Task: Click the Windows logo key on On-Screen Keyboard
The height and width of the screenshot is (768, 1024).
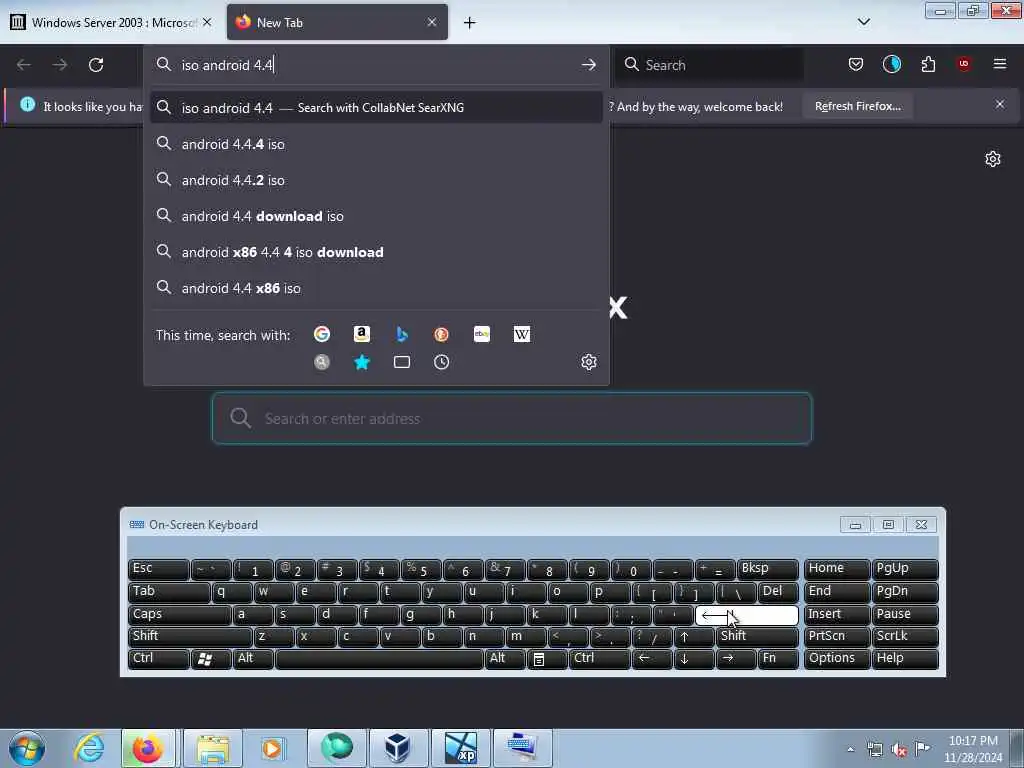Action: tap(211, 659)
